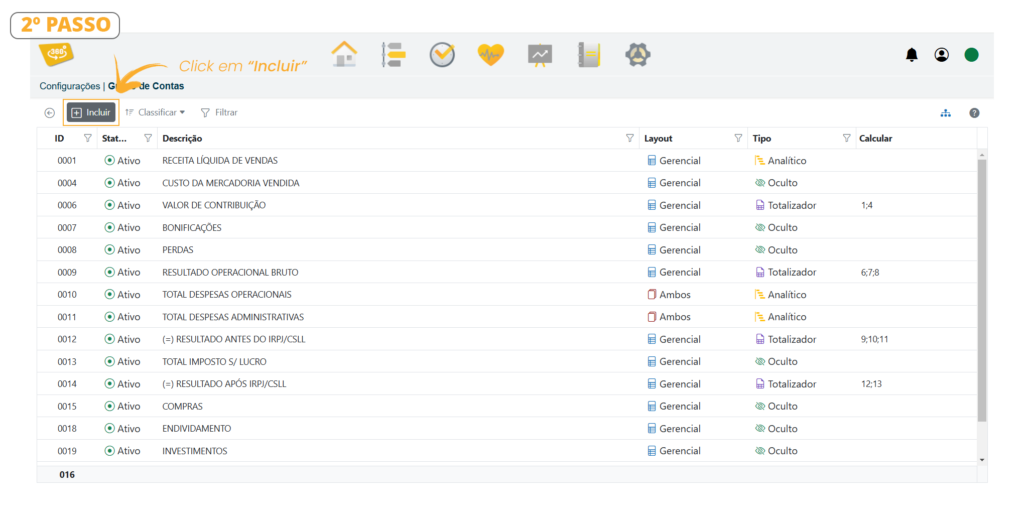Click the Configurações breadcrumb link
The width and height of the screenshot is (1024, 523).
click(x=70, y=86)
